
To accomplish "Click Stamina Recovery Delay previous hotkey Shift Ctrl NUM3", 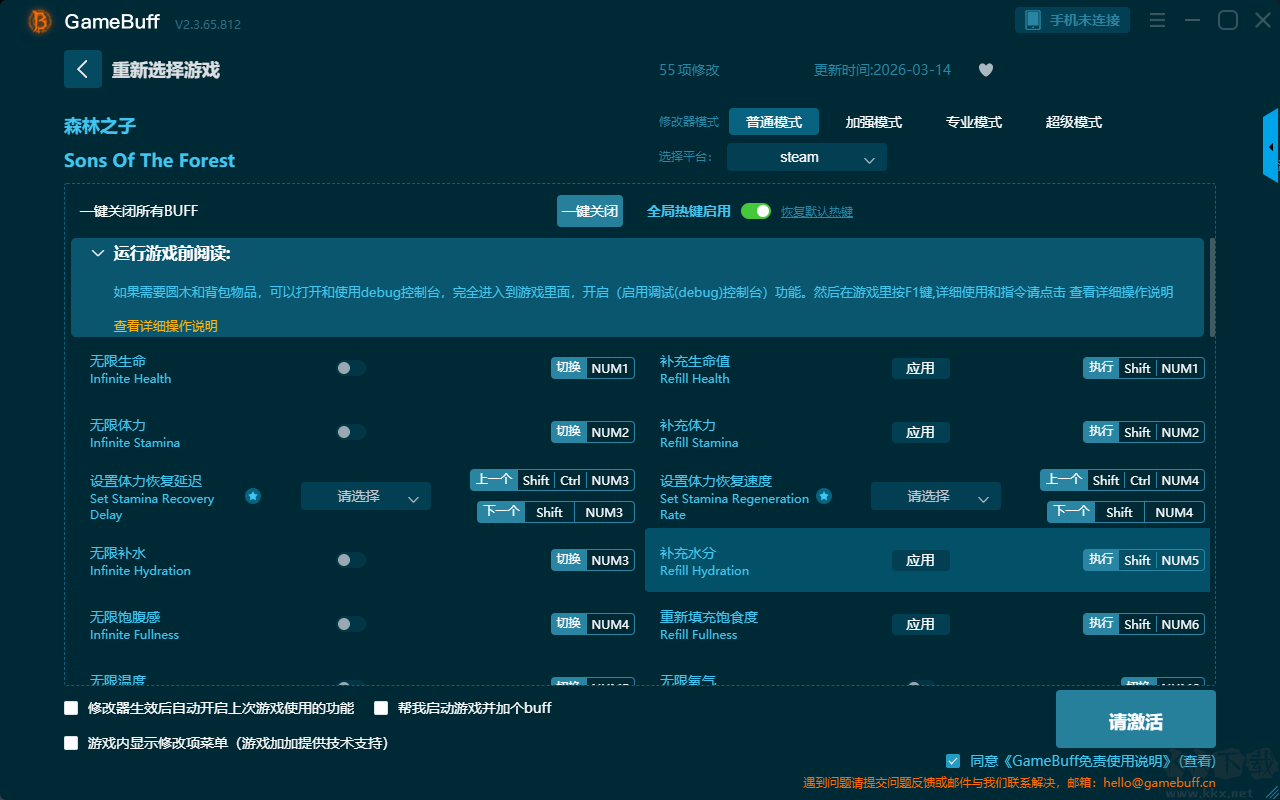I will pyautogui.click(x=552, y=480).
